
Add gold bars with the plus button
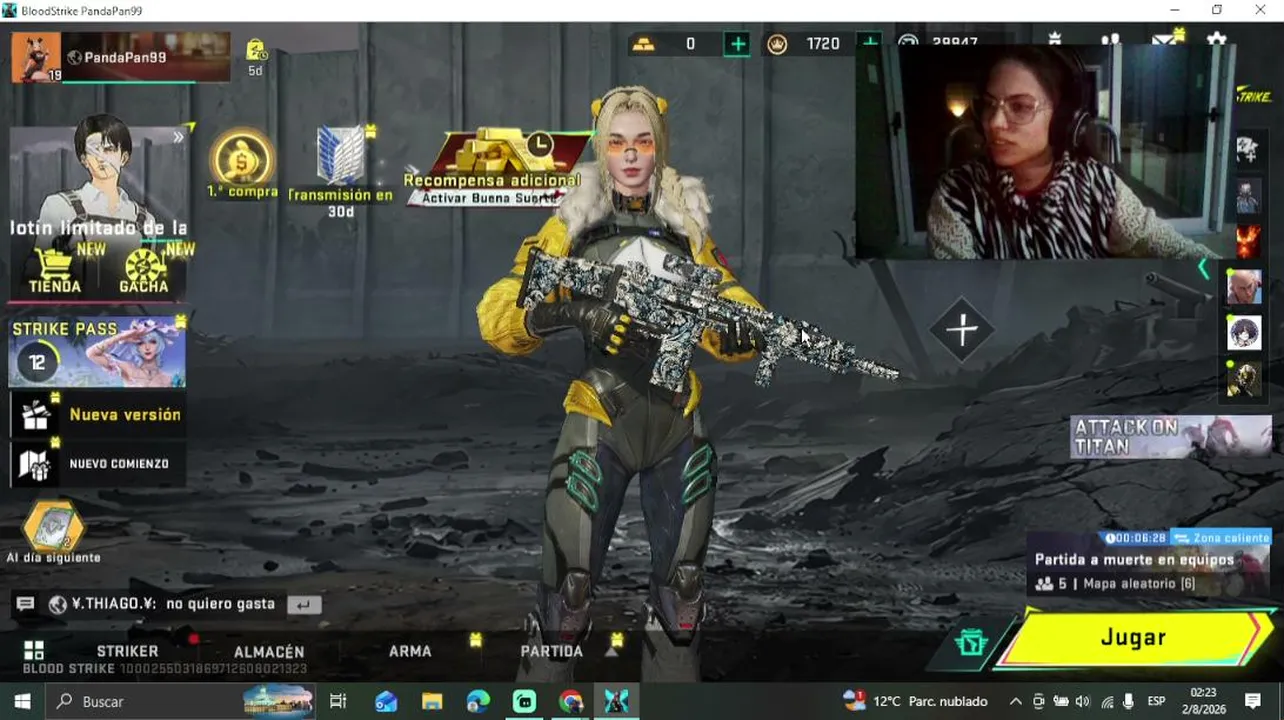tap(737, 44)
